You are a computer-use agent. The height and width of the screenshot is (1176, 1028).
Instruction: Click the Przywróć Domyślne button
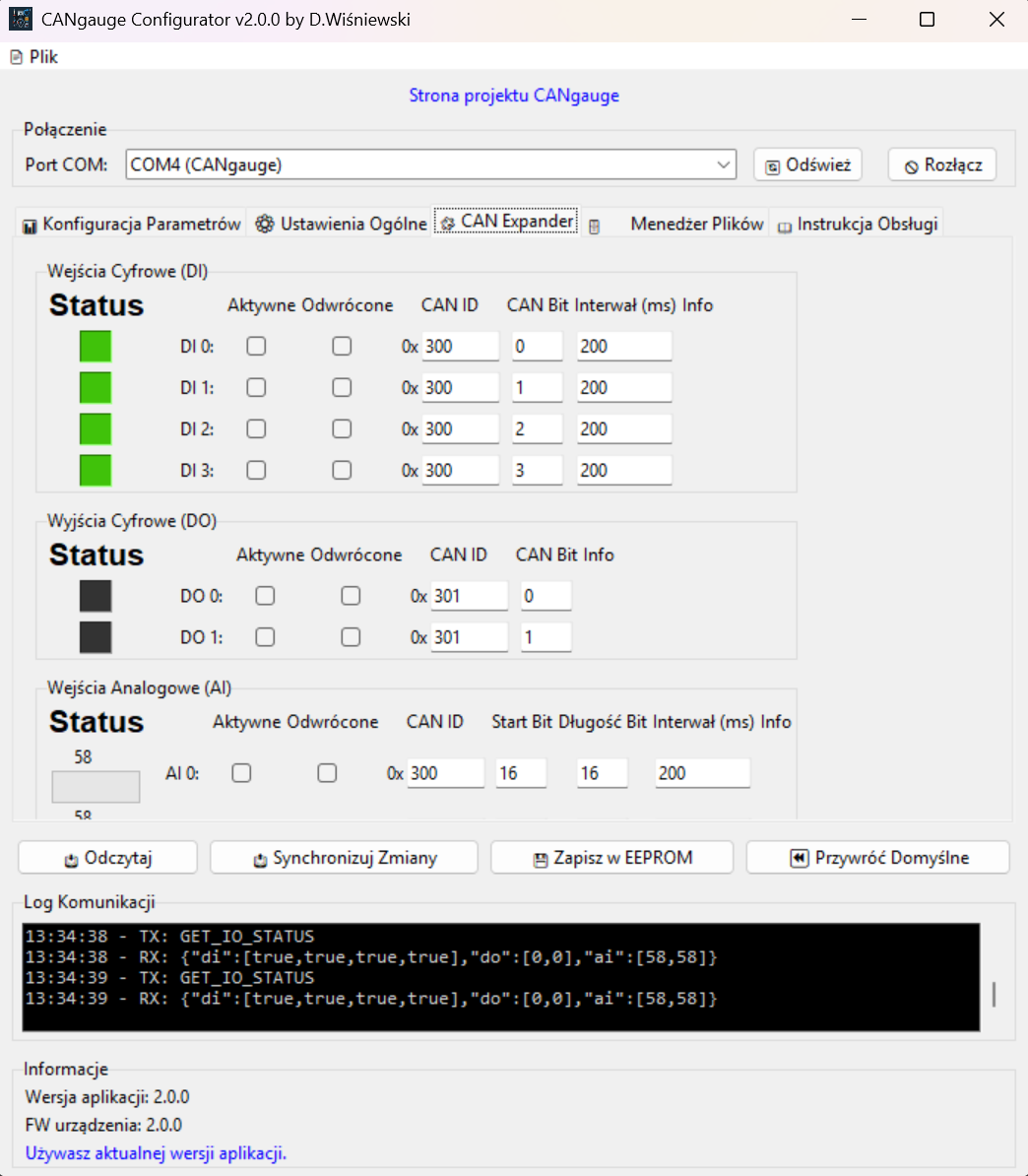878,858
